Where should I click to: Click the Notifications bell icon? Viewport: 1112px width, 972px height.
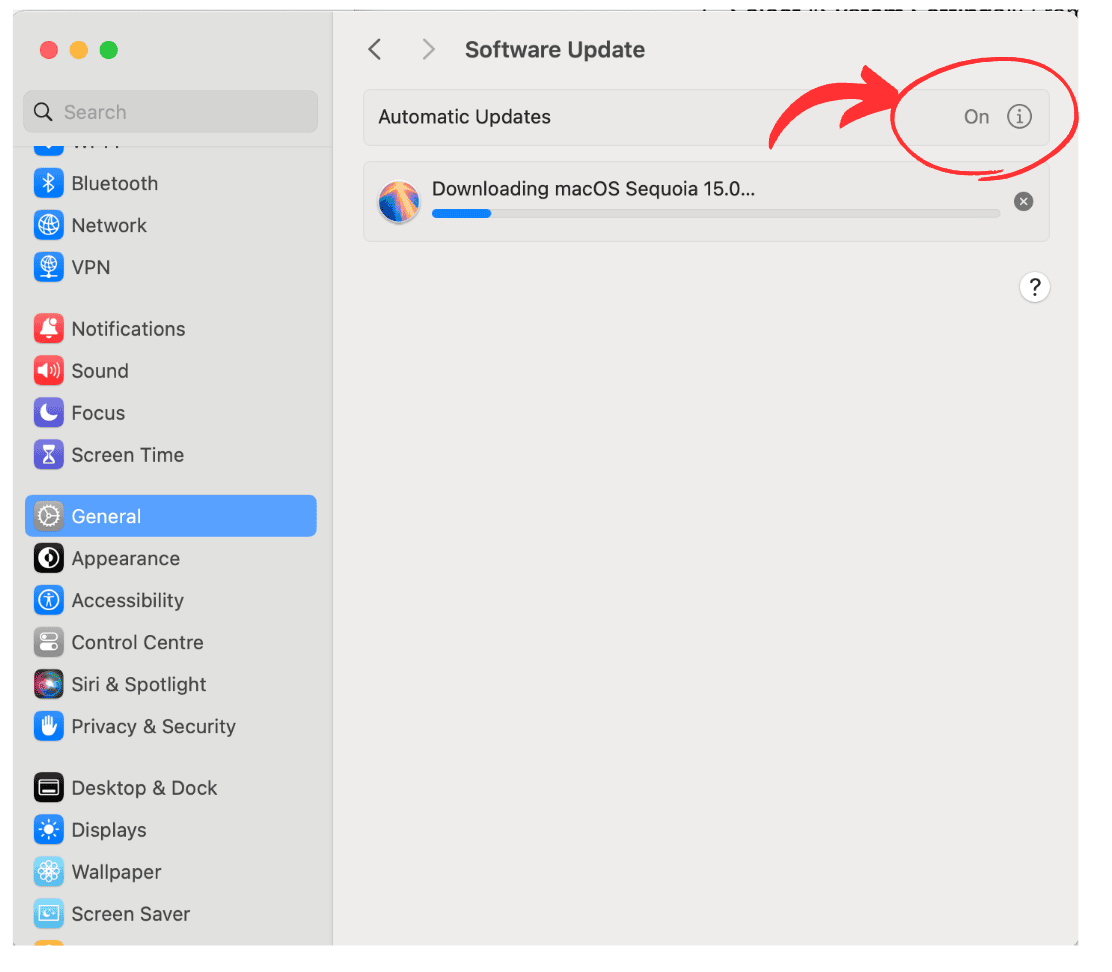48,329
